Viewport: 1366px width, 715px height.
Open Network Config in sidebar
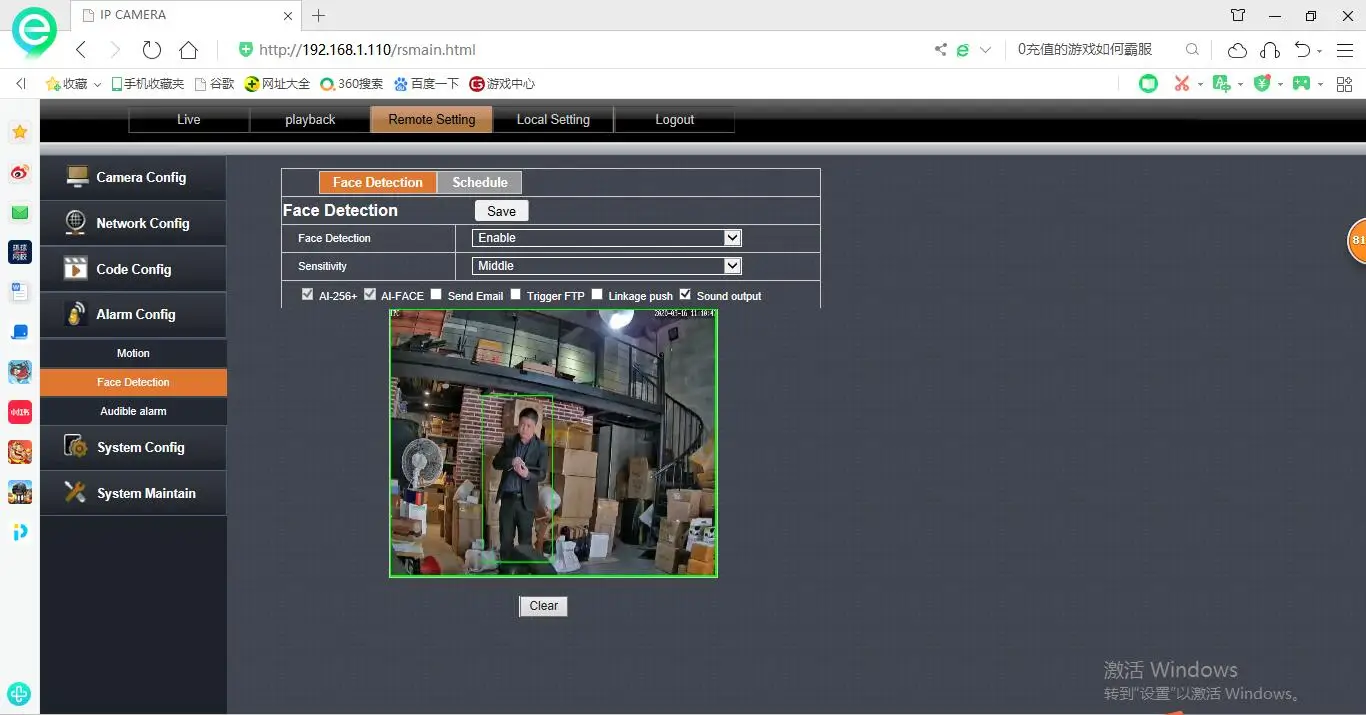(x=133, y=223)
